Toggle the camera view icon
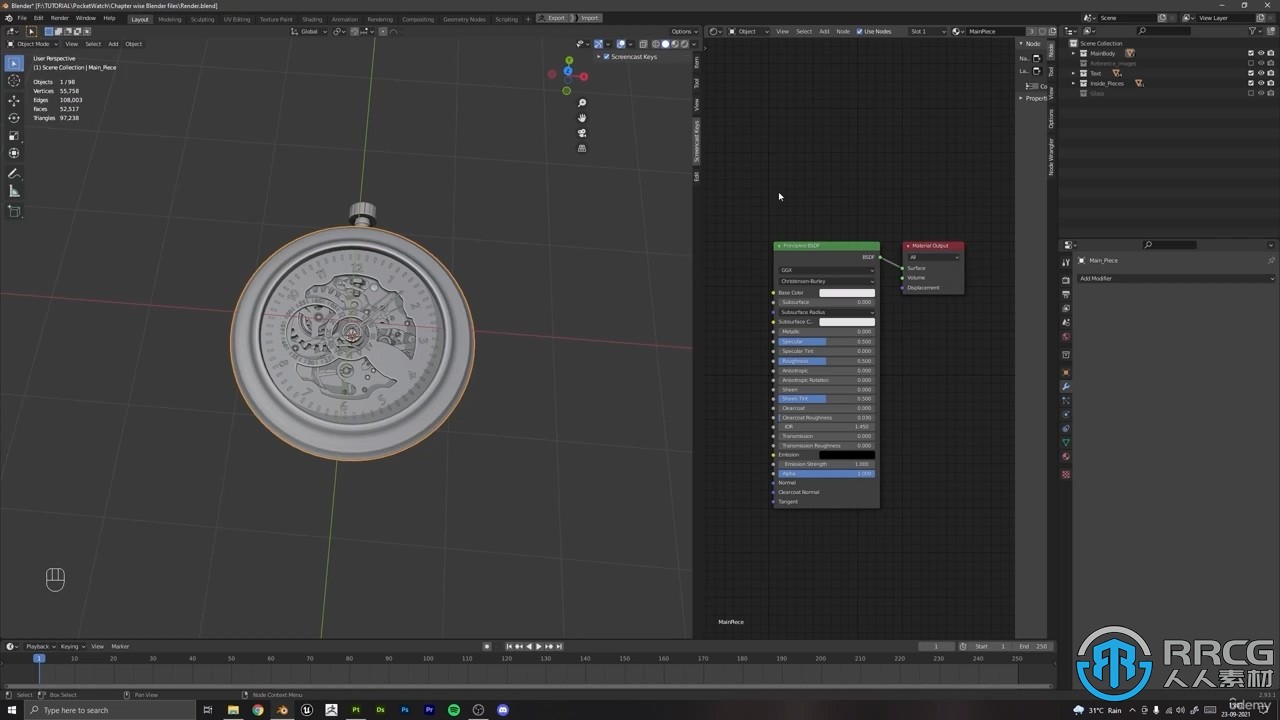Image resolution: width=1280 pixels, height=720 pixels. click(x=582, y=133)
